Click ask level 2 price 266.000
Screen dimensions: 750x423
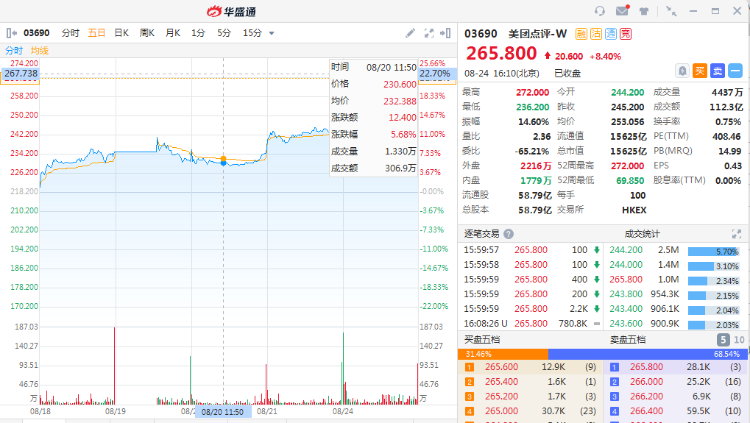[646, 382]
